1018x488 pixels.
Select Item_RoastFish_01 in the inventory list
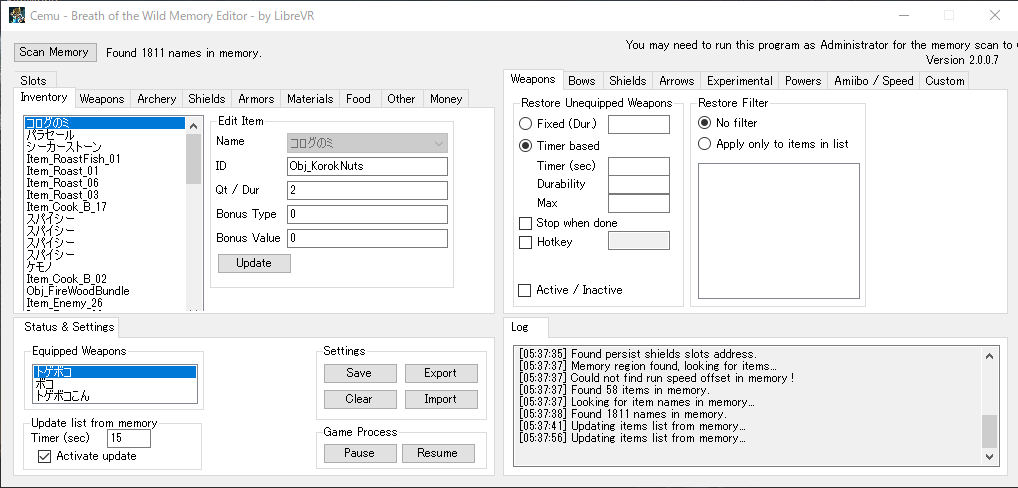(x=104, y=159)
